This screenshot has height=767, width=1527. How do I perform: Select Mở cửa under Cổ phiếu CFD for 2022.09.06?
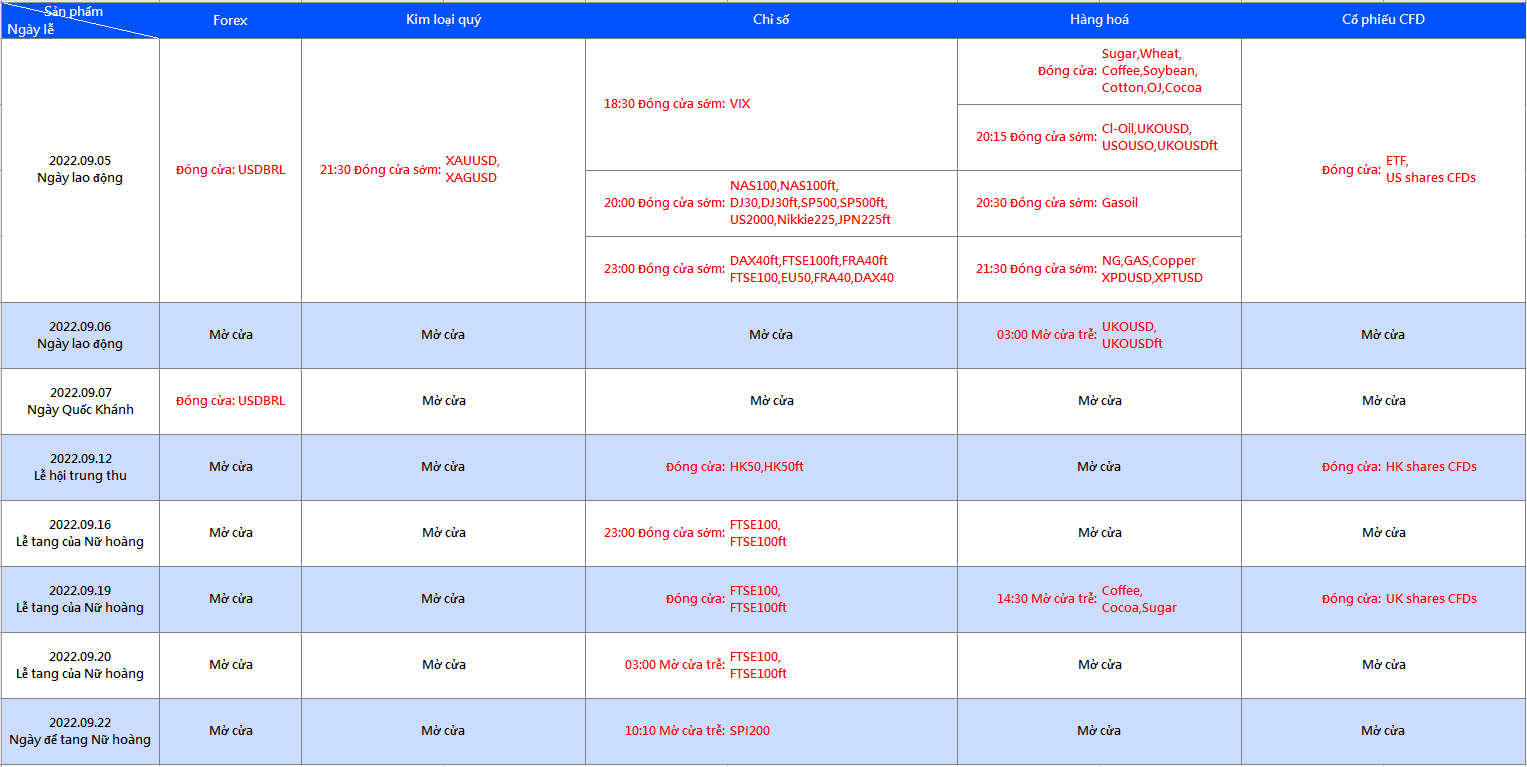1383,335
